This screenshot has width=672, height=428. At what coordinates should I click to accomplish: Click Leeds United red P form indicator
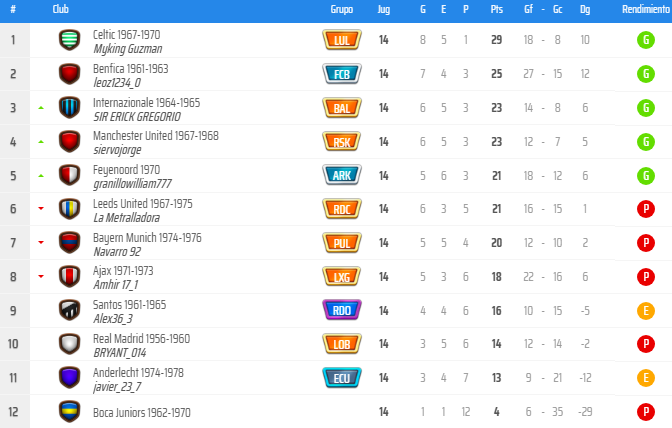click(646, 209)
